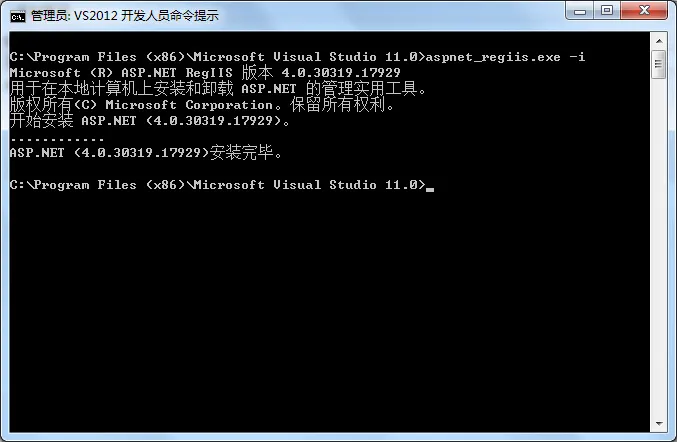
Task: Click the empty scrollbar track below the thumb
Action: point(659,247)
